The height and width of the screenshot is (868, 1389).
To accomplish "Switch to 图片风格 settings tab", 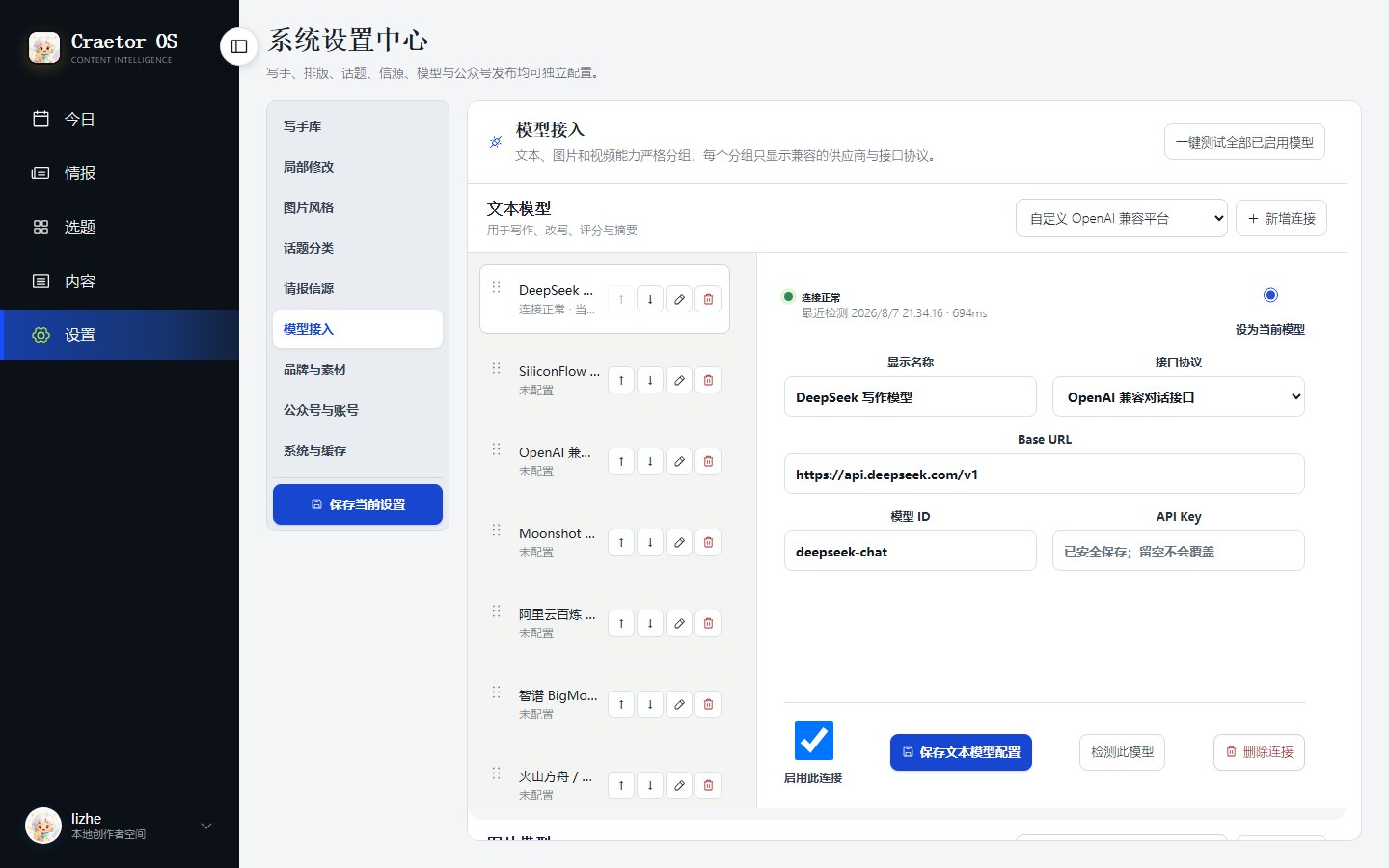I will coord(358,207).
